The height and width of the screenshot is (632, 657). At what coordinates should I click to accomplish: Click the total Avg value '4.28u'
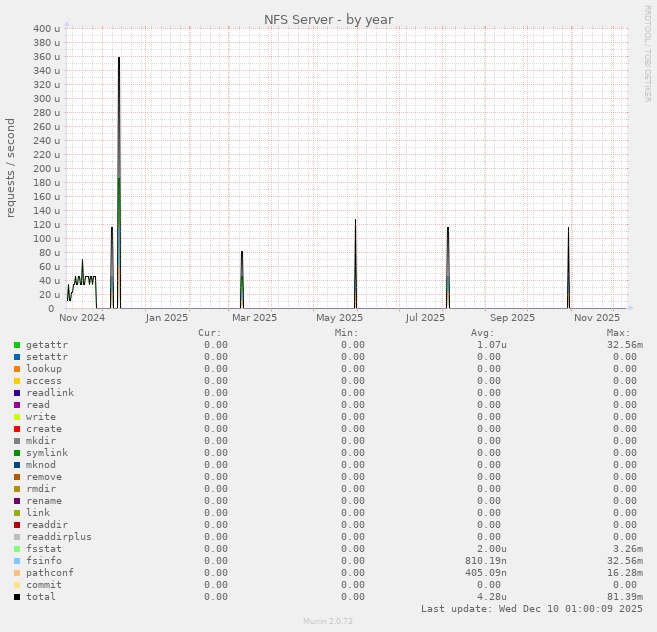492,597
